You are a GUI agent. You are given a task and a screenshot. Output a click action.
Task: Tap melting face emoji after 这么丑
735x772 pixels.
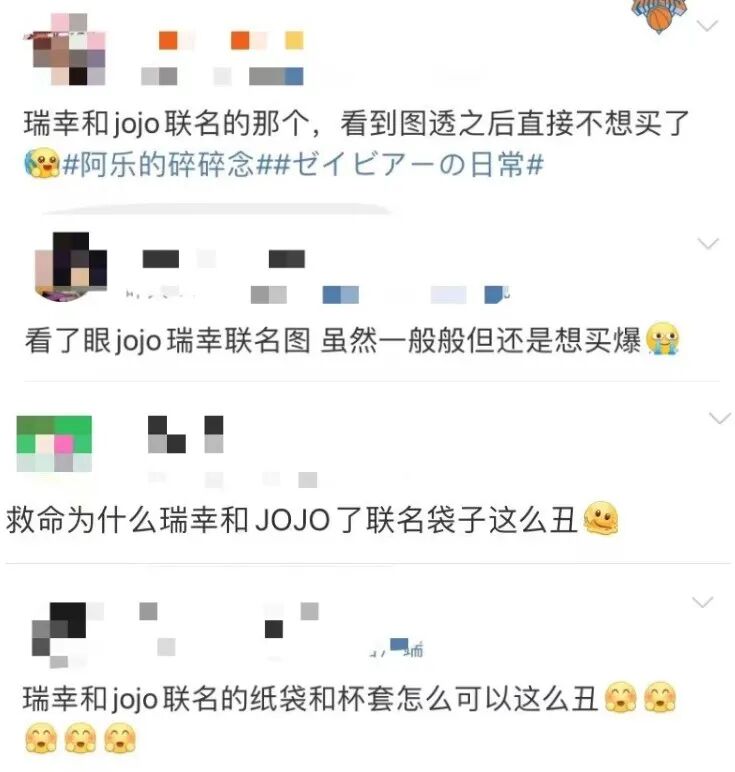[601, 518]
